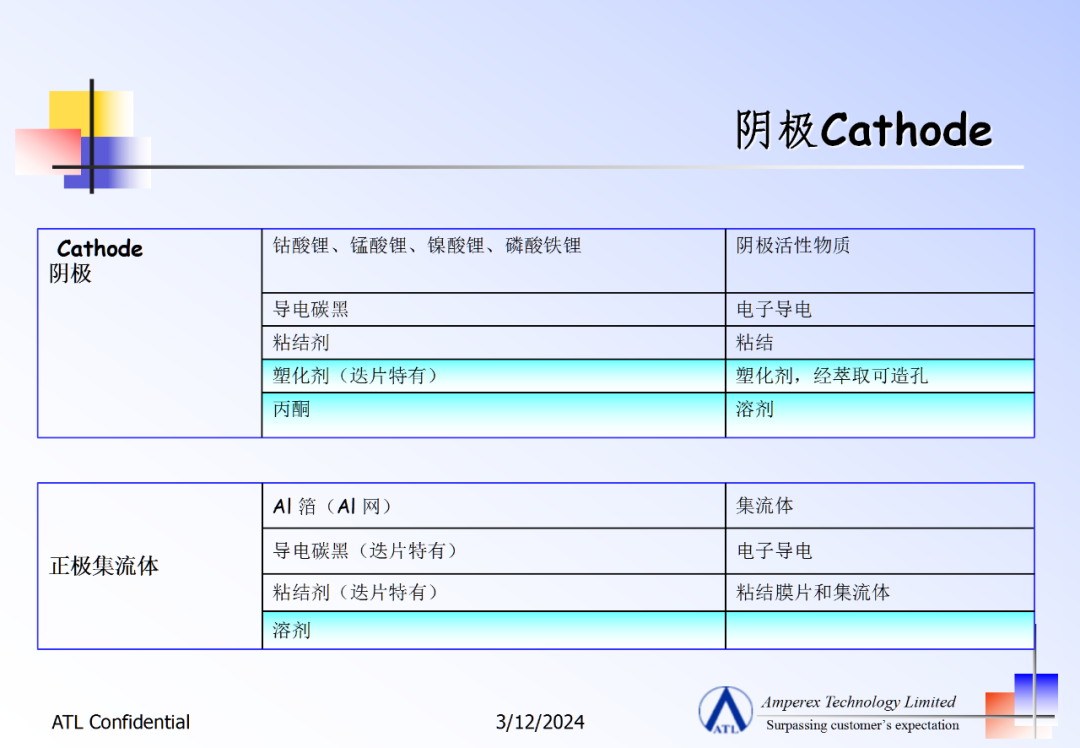Viewport: 1080px width, 748px height.
Task: Select the 丙酮 cell
Action: (493, 415)
